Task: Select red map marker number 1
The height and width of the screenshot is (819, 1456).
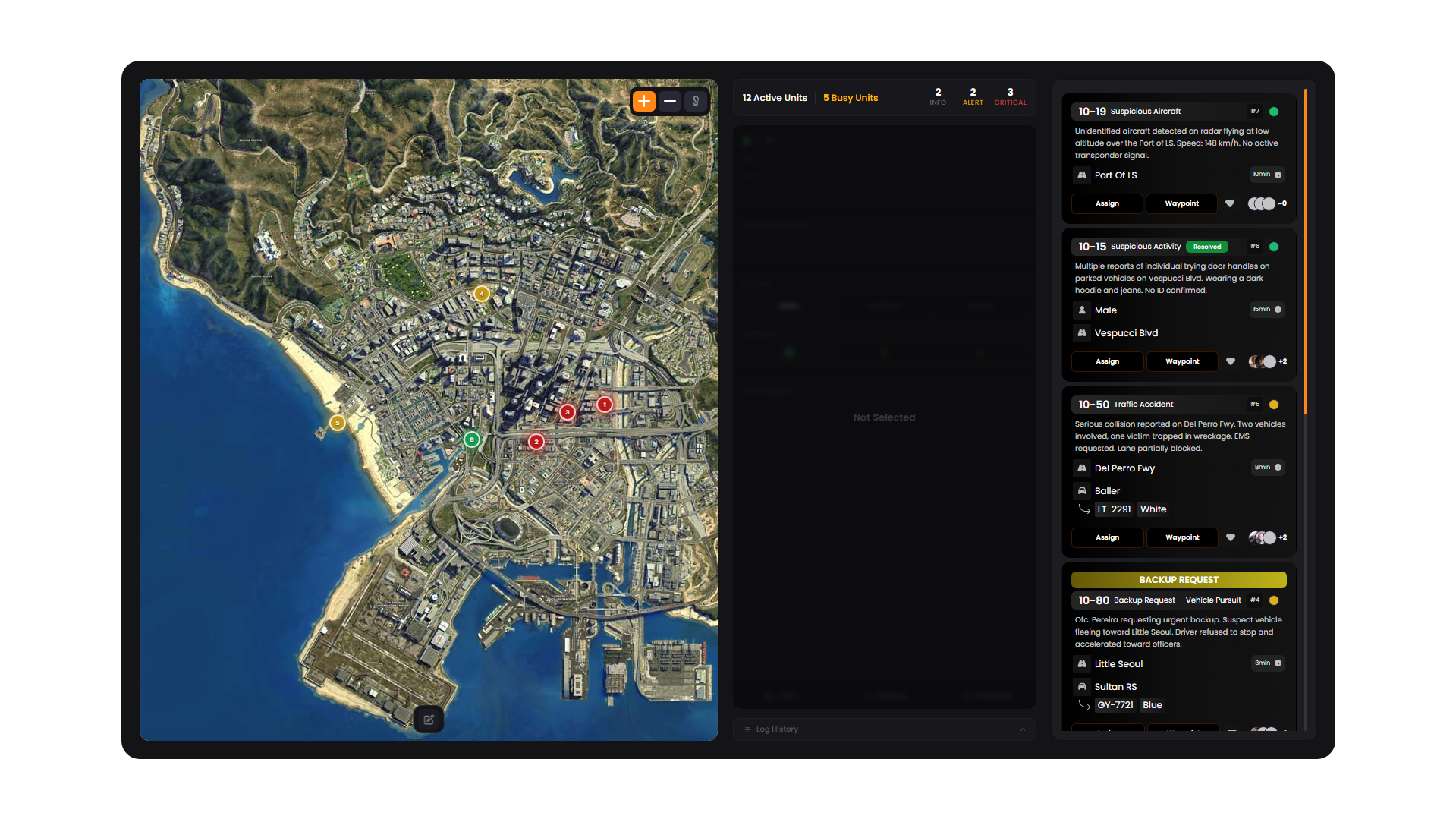Action: (605, 405)
